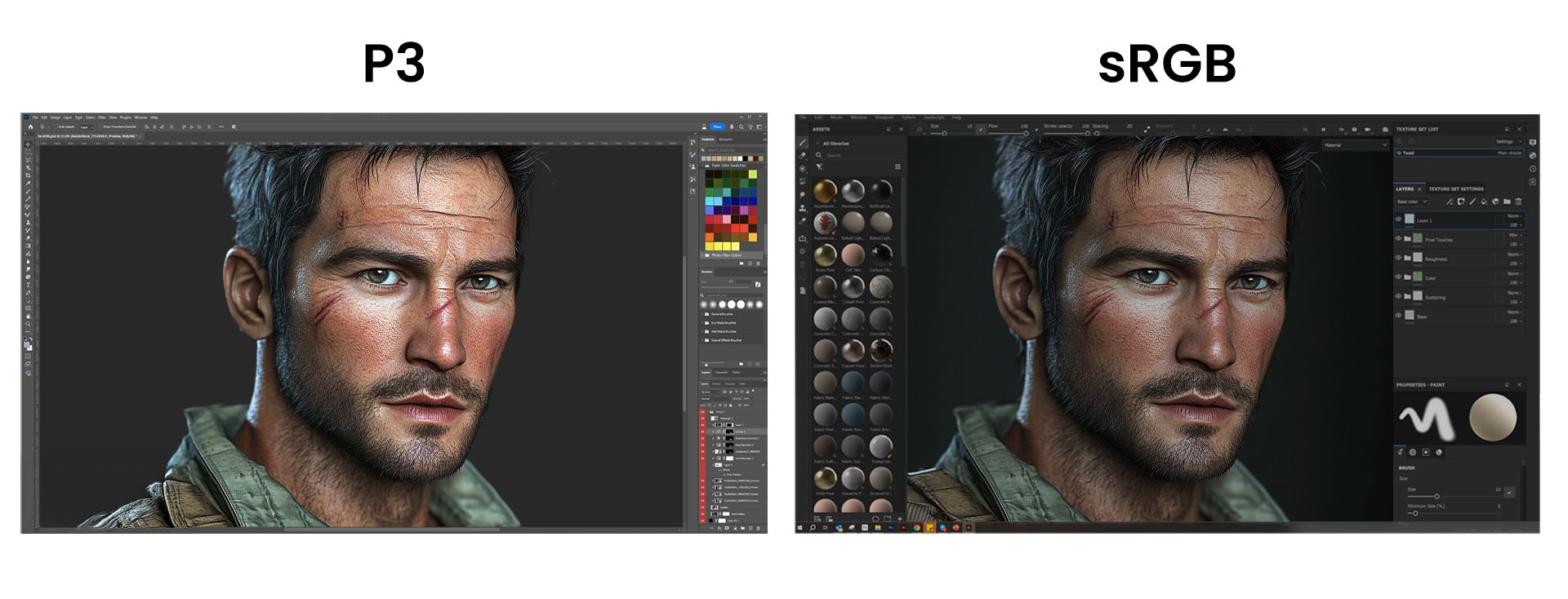Click the Photoshop Home icon in options bar
The image size is (1568, 599).
(30, 126)
